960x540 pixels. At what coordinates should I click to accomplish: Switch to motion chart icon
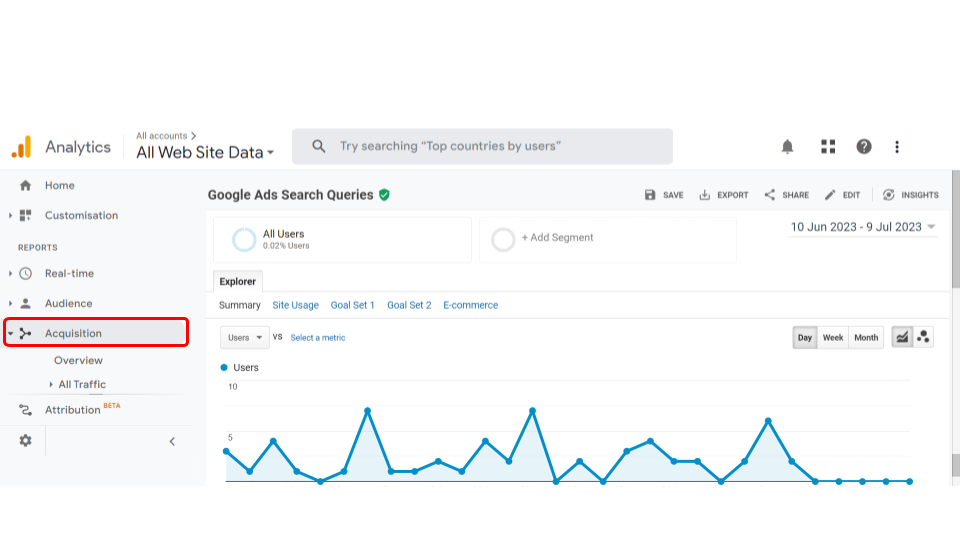(923, 337)
